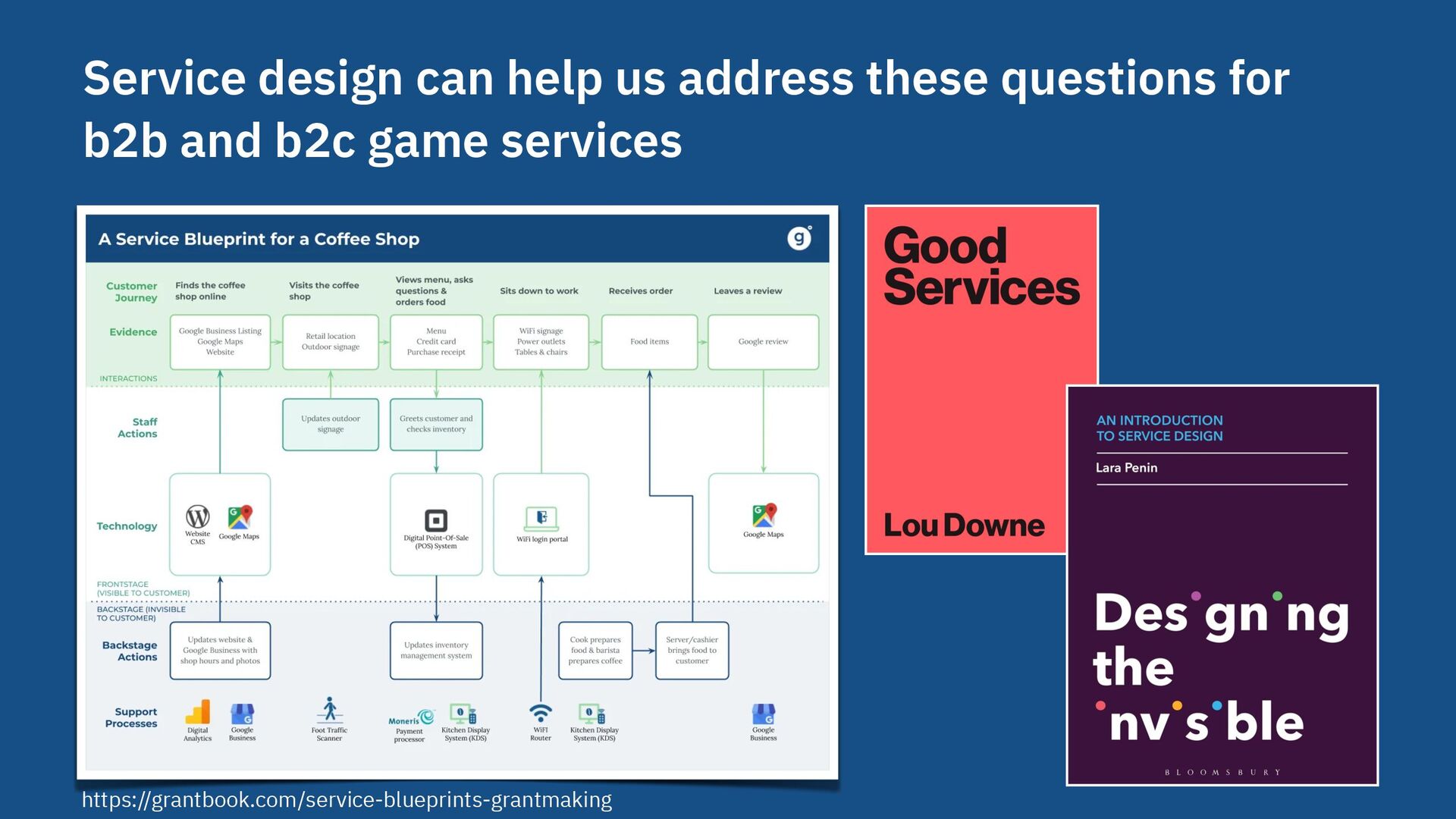Click the 'Sits down to work' step
Image resolution: width=1456 pixels, height=819 pixels.
(x=539, y=291)
